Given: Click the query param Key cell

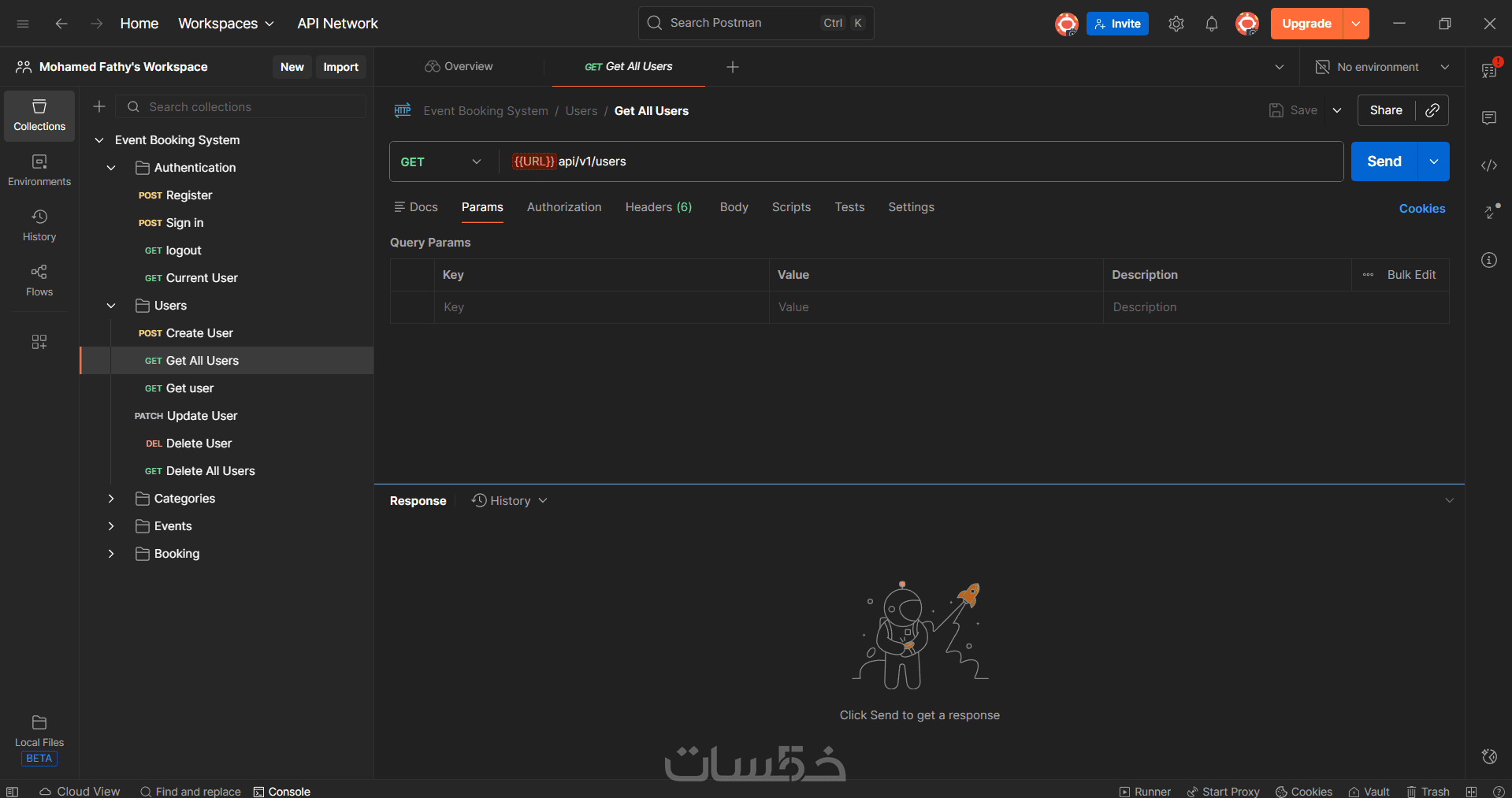Looking at the screenshot, I should (601, 307).
